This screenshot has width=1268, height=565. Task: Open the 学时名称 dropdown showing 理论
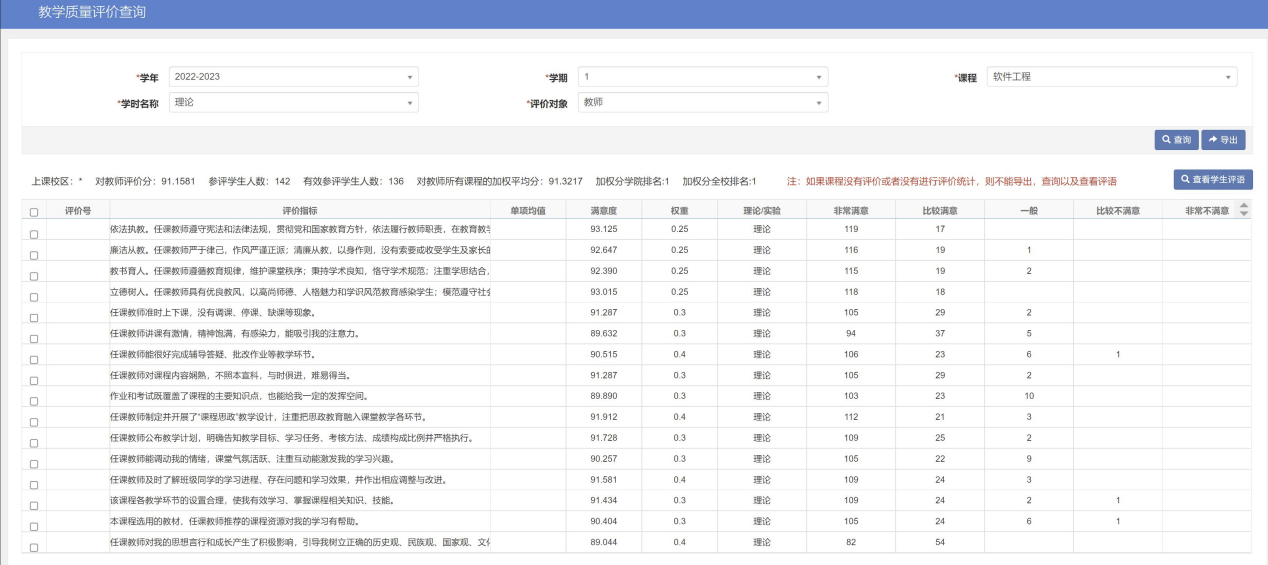click(x=293, y=102)
